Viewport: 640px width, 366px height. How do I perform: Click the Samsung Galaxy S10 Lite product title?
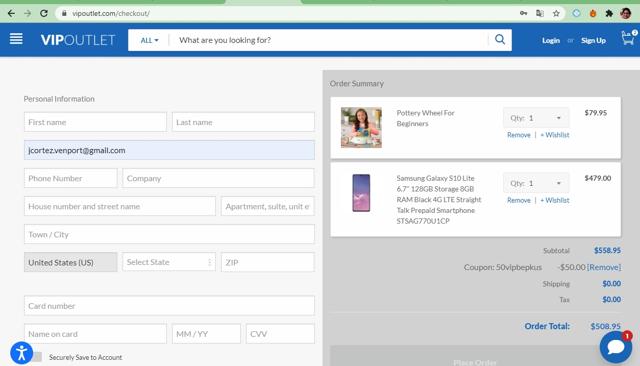[439, 200]
